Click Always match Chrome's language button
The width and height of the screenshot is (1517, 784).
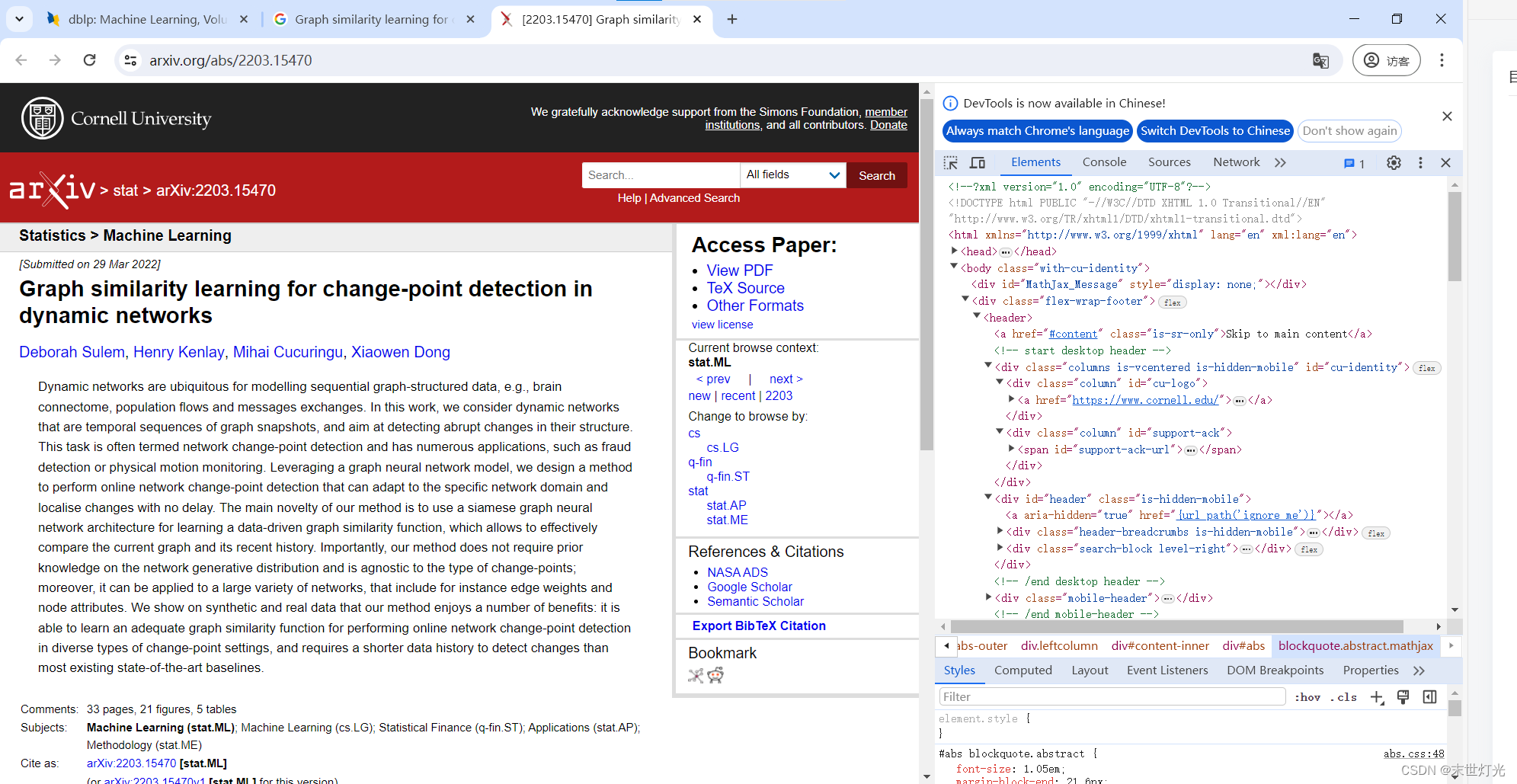tap(1038, 131)
